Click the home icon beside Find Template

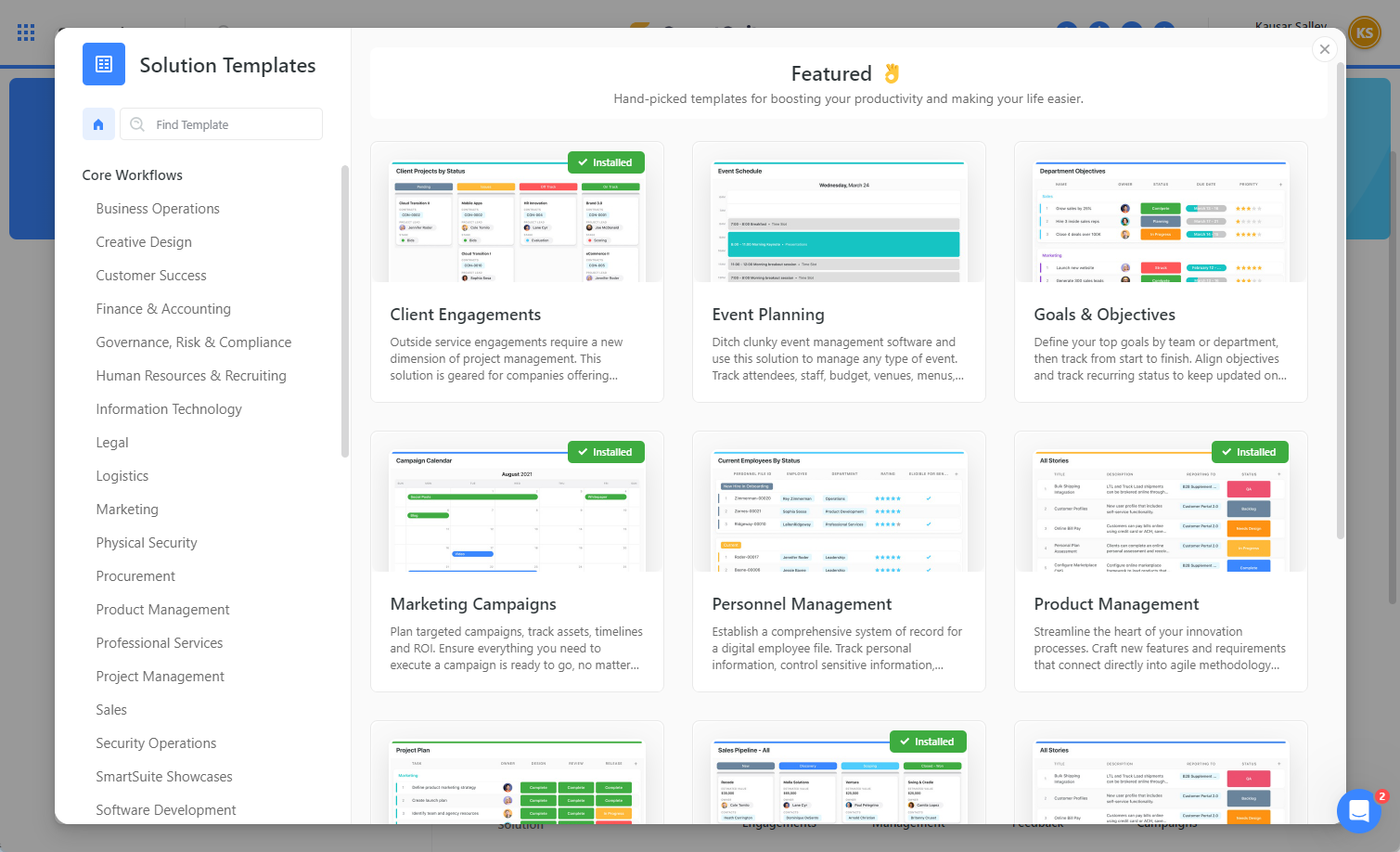pyautogui.click(x=98, y=124)
